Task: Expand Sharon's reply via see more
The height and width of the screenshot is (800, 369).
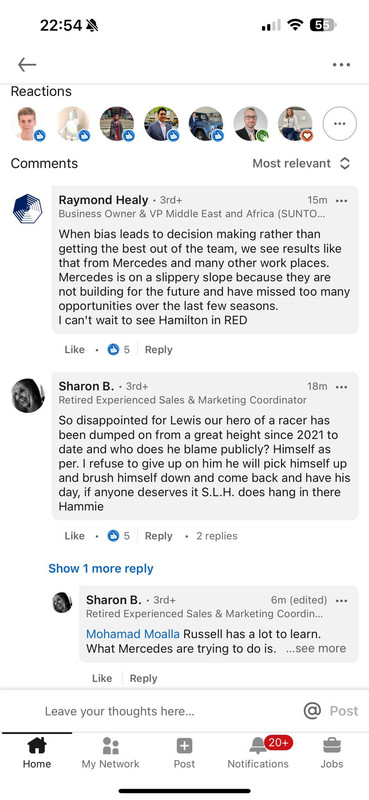Action: coord(316,648)
